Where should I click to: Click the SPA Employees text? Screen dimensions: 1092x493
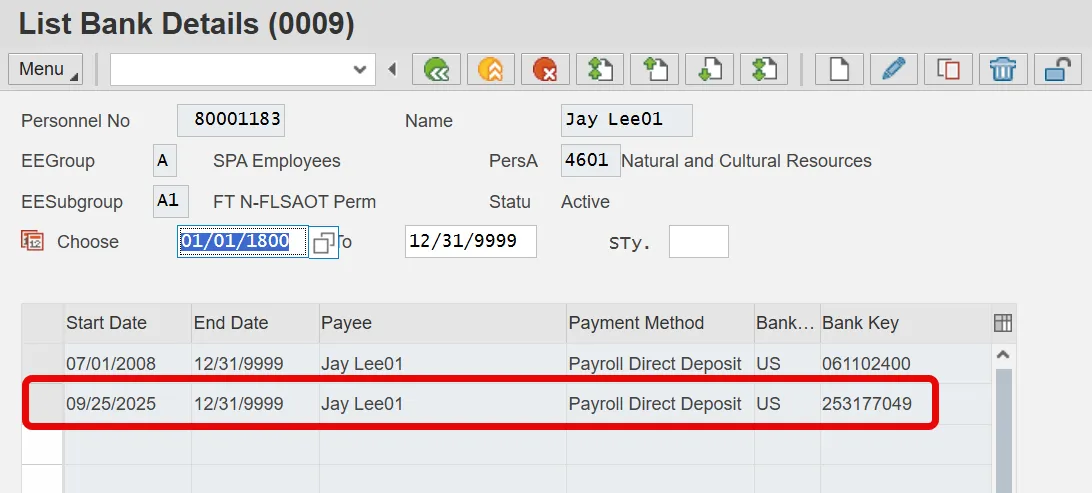[x=276, y=162]
